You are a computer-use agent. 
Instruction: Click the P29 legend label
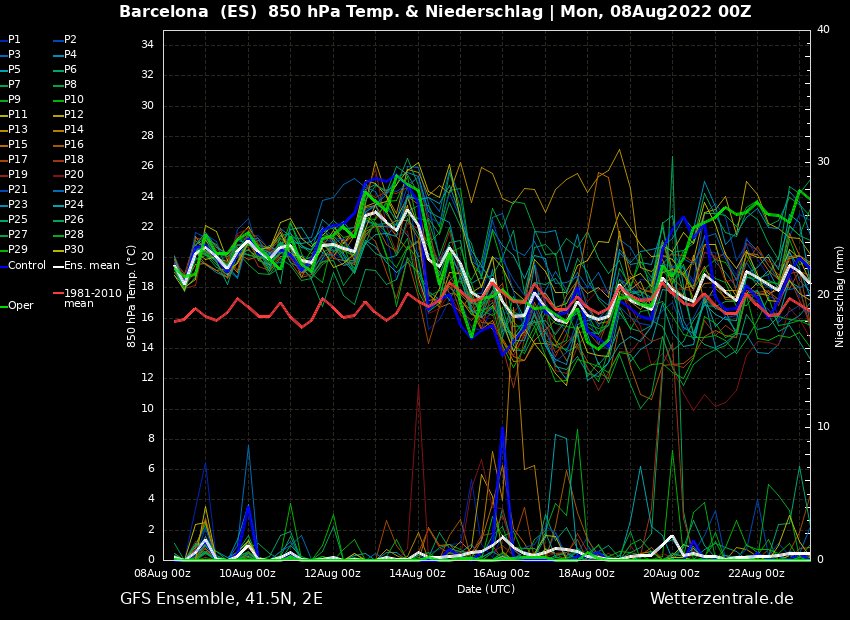click(14, 249)
